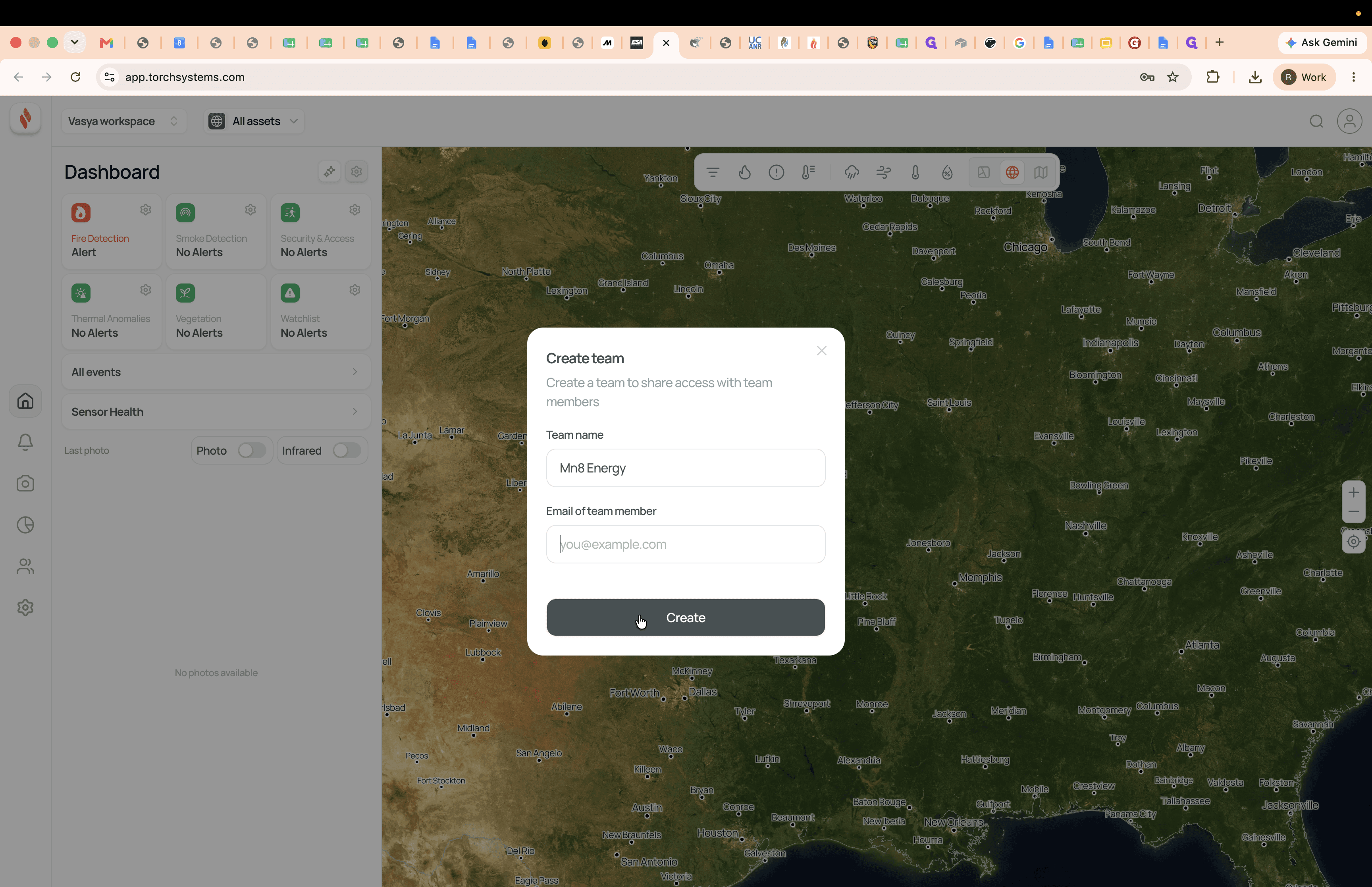Open the Home icon in sidebar
Image resolution: width=1372 pixels, height=887 pixels.
click(25, 401)
